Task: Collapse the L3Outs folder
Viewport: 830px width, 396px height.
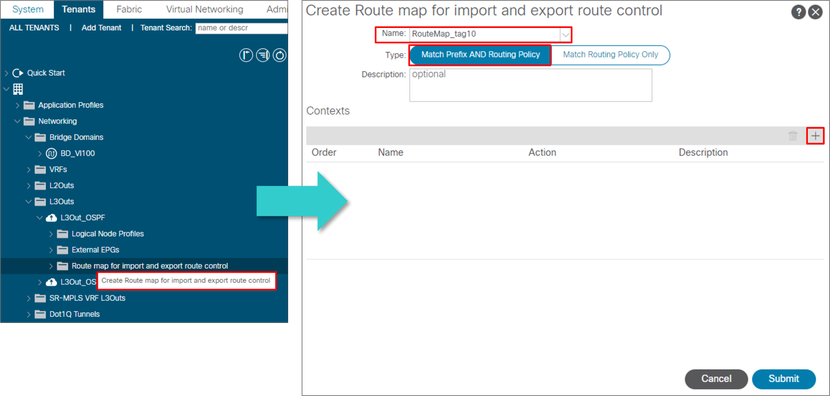Action: point(29,202)
